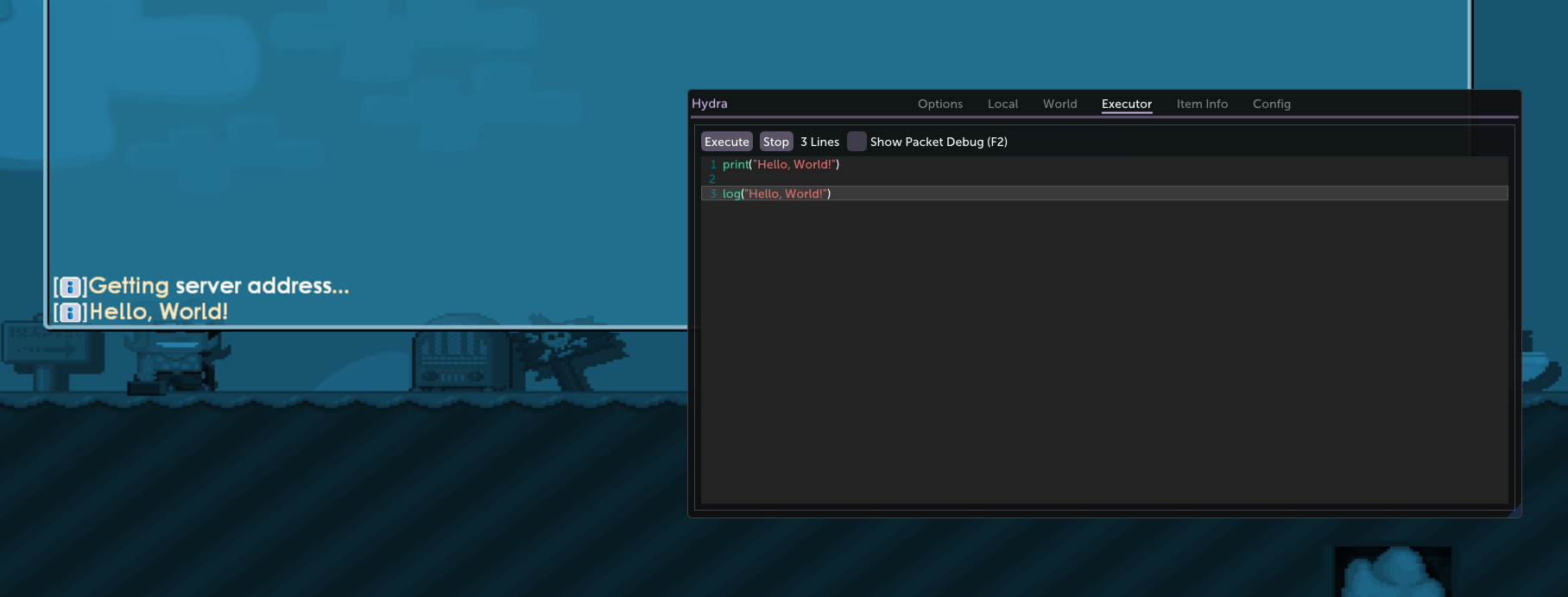Image resolution: width=1568 pixels, height=597 pixels.
Task: Click the Execute button
Action: (726, 142)
